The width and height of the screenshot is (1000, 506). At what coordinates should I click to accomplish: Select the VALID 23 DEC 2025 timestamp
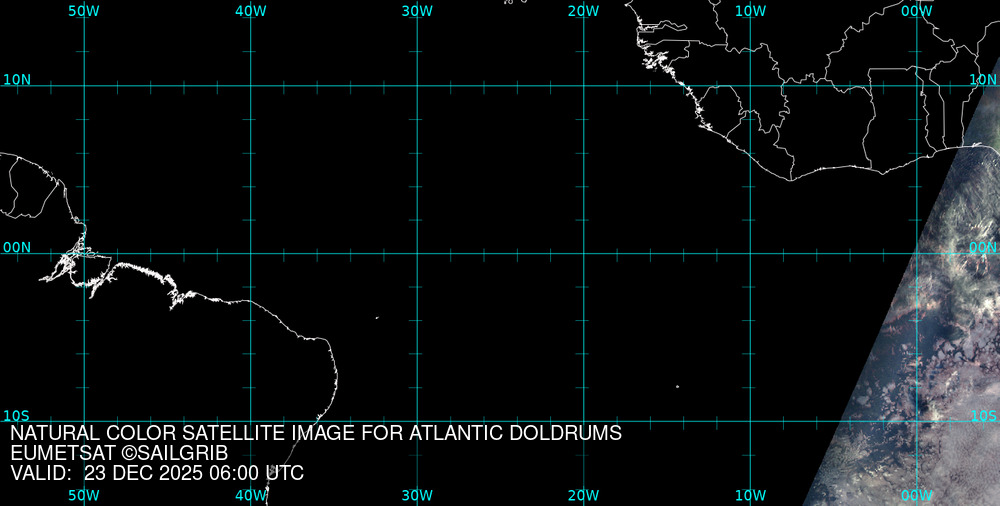click(x=157, y=473)
